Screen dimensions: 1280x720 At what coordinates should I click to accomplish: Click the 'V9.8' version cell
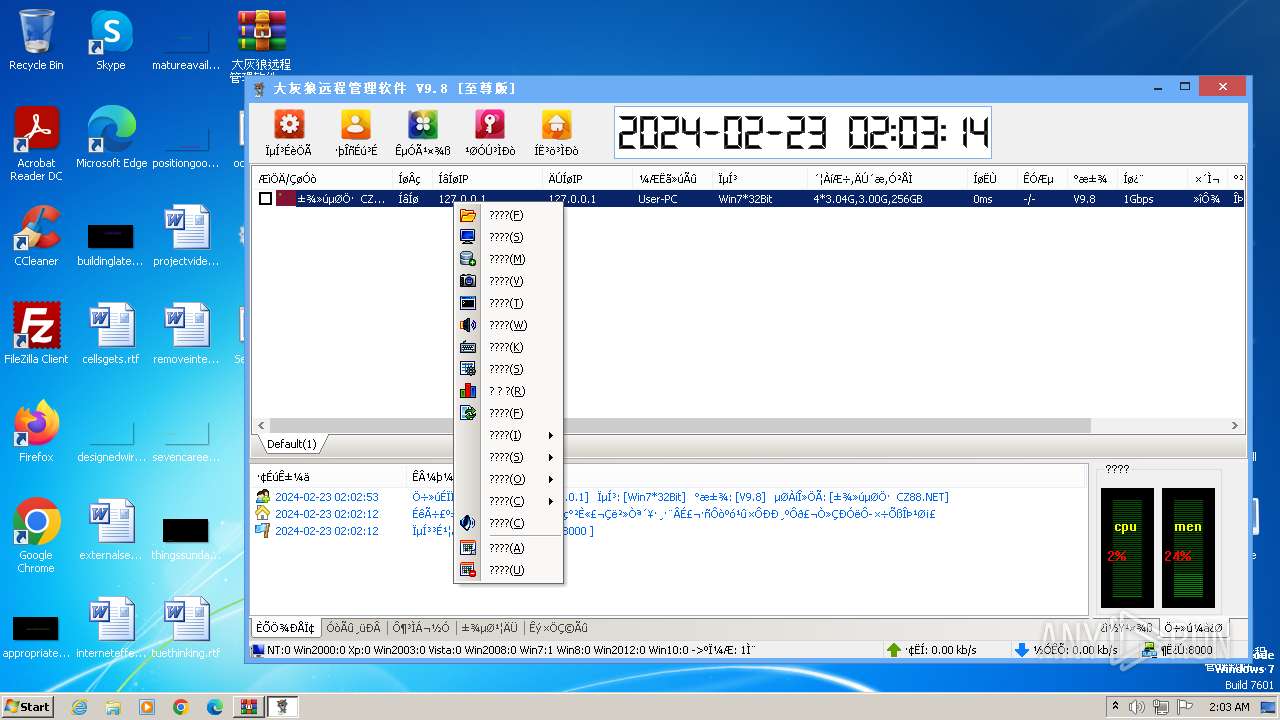pyautogui.click(x=1085, y=199)
